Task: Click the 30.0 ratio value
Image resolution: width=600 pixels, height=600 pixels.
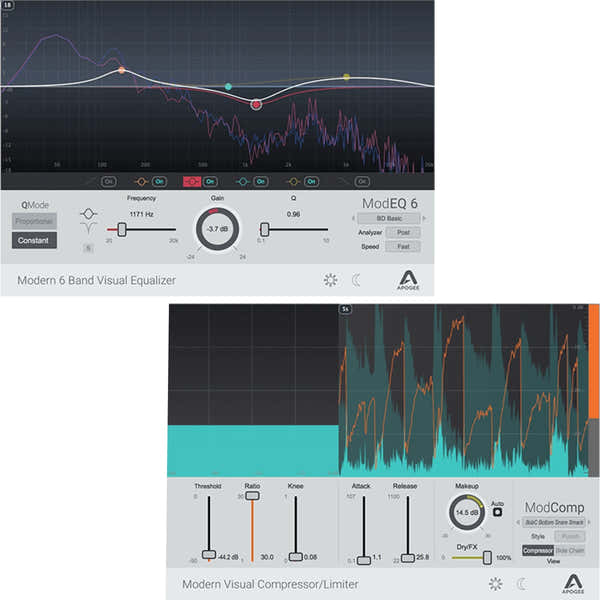Action: (267, 557)
